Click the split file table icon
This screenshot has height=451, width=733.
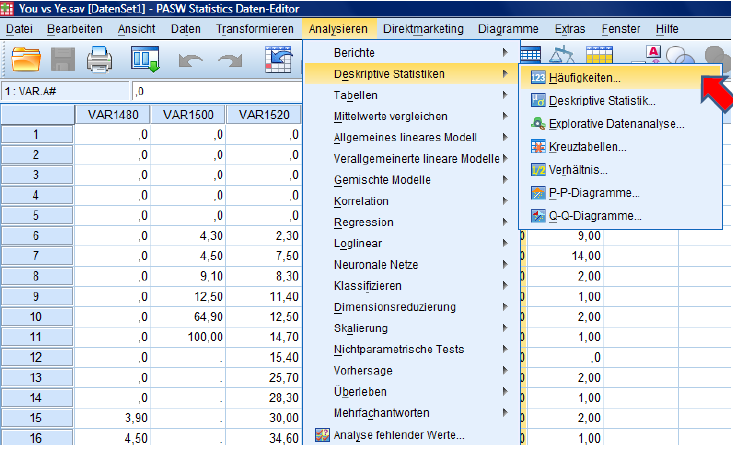click(531, 54)
